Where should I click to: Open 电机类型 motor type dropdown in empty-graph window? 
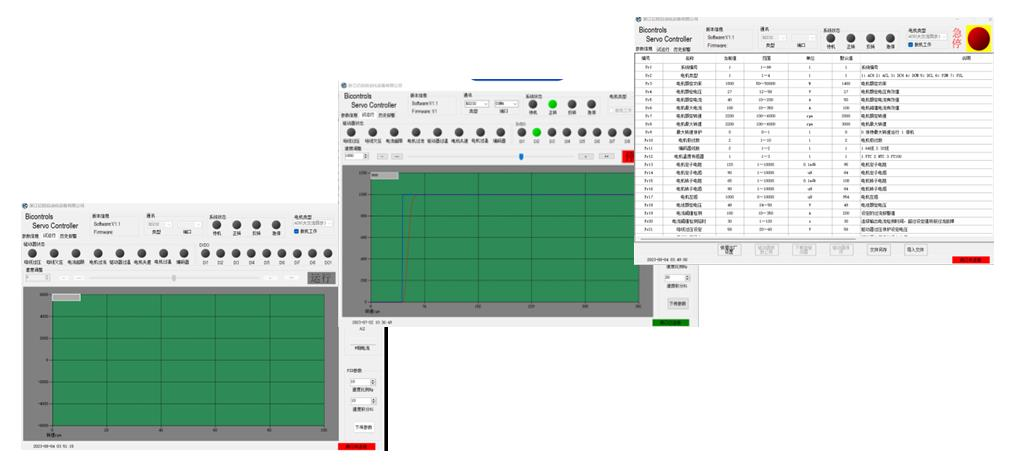313,223
